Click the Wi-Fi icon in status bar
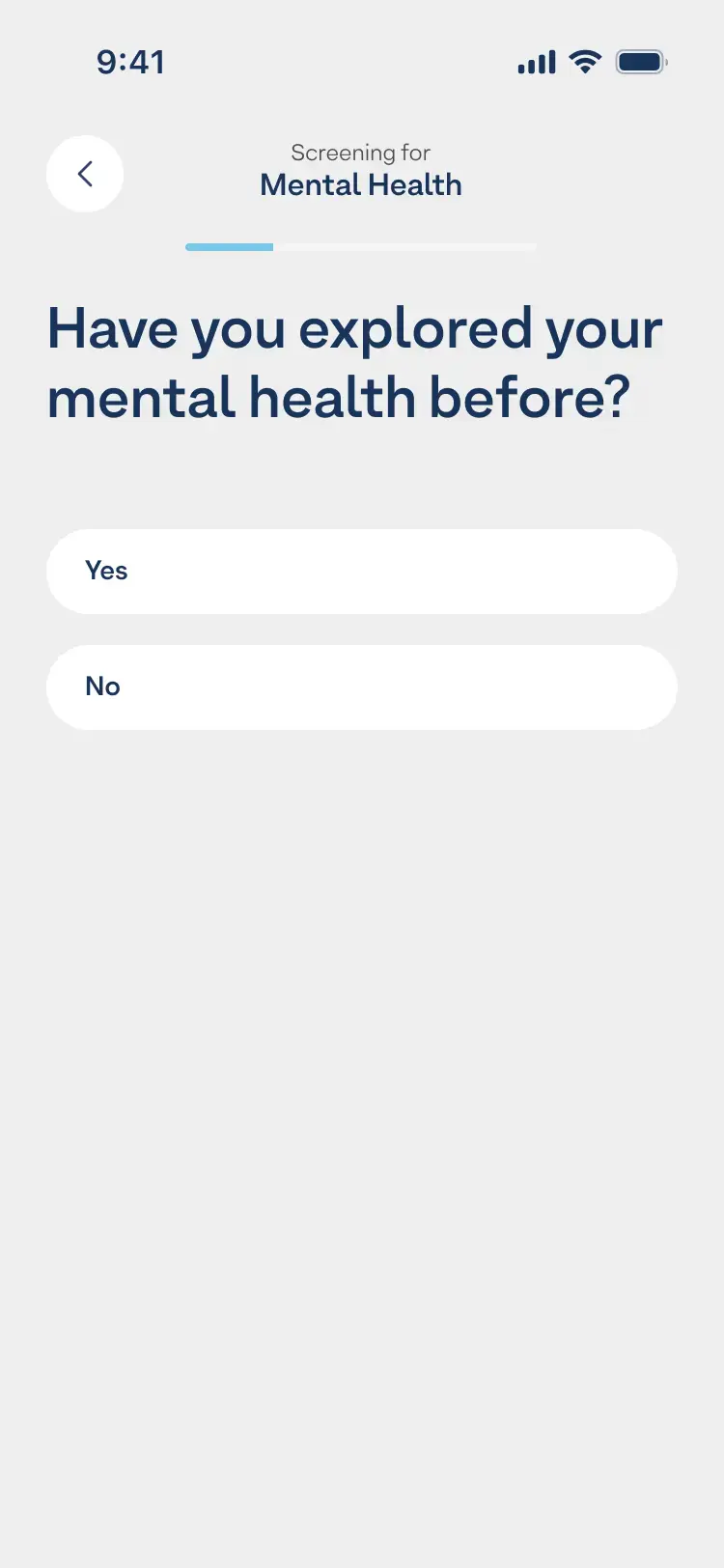724x1568 pixels. pos(585,61)
